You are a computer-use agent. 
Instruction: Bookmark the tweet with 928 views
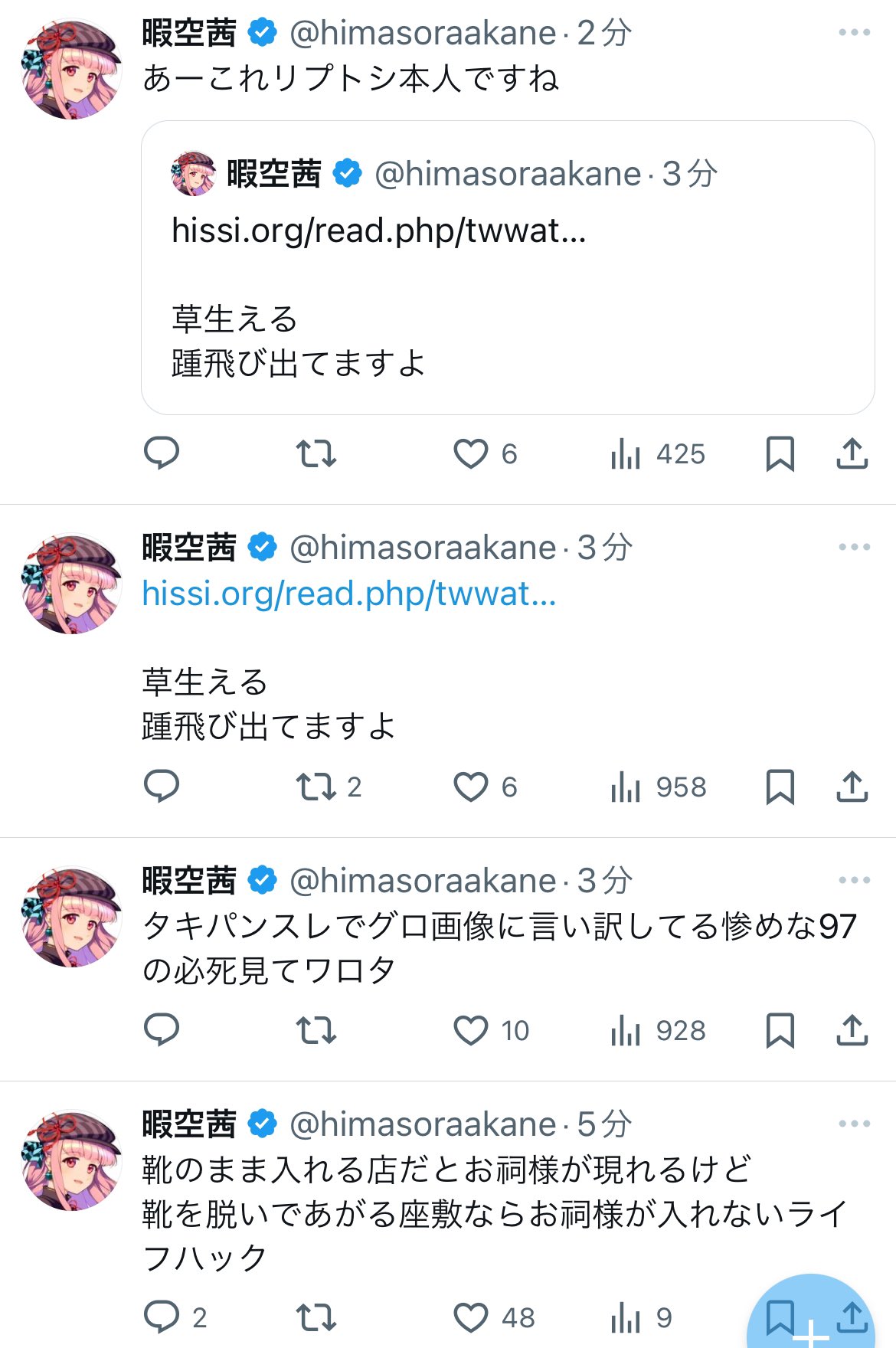780,1030
